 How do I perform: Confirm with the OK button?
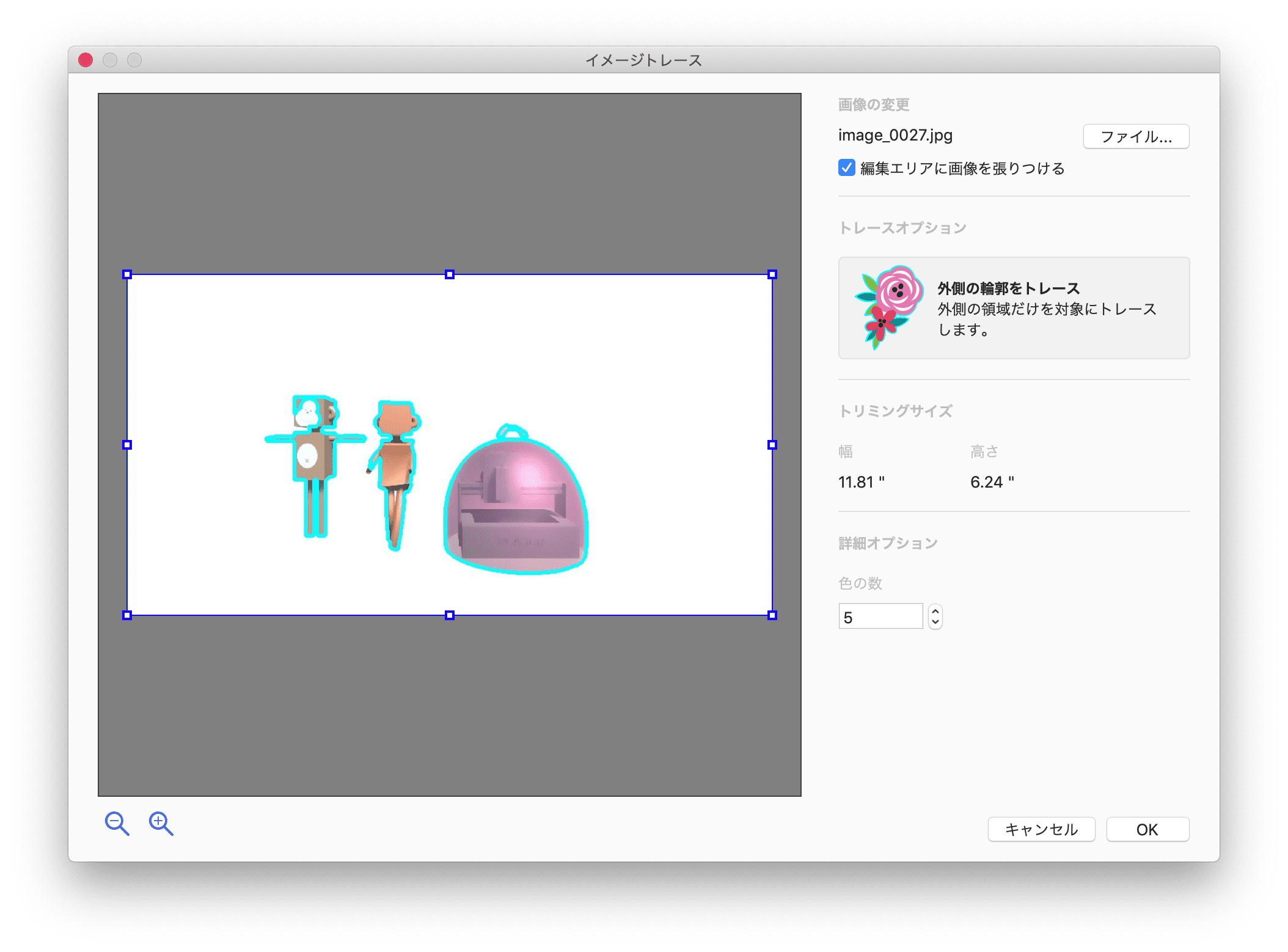[1147, 829]
